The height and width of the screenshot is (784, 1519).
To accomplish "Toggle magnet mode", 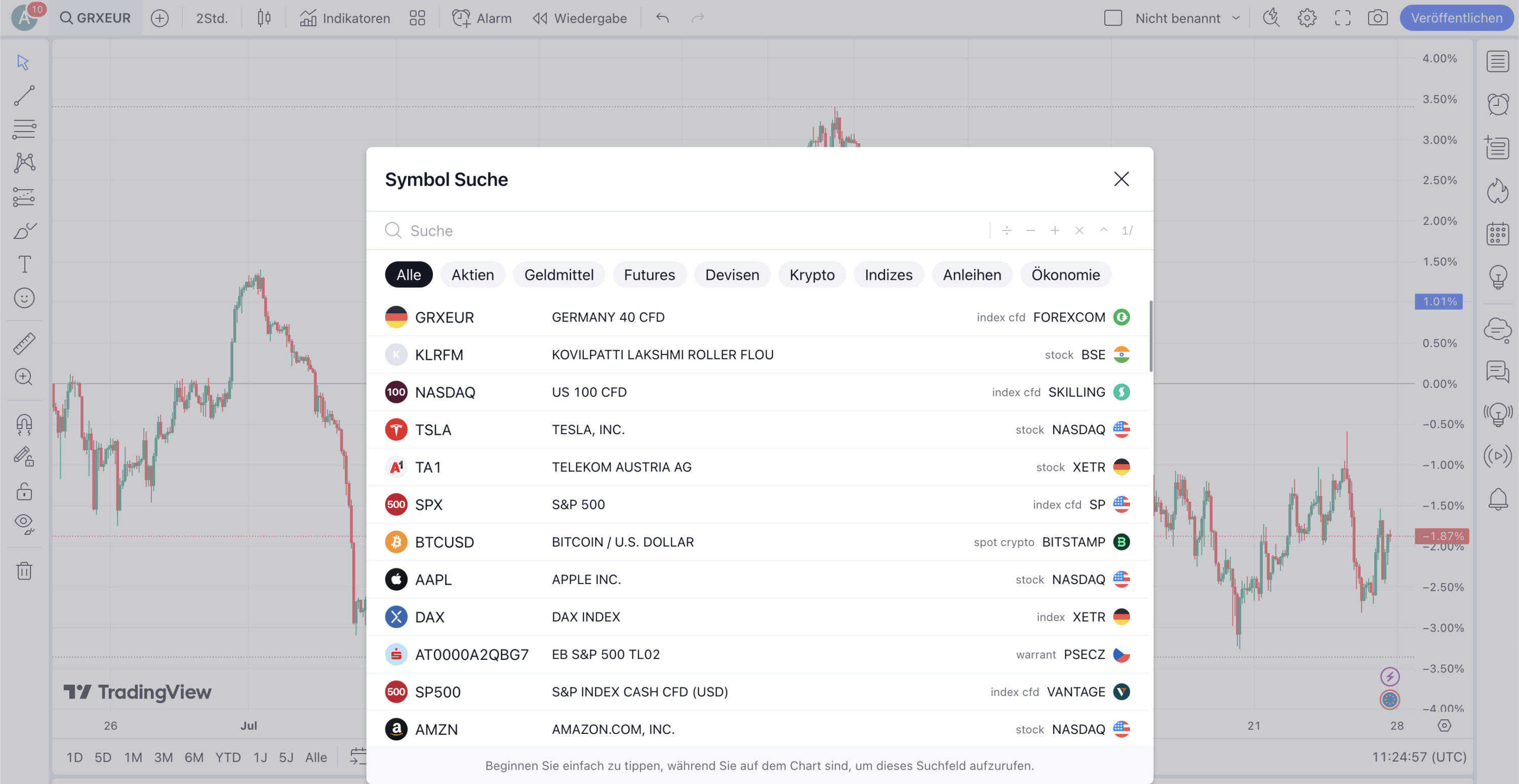I will [x=24, y=424].
